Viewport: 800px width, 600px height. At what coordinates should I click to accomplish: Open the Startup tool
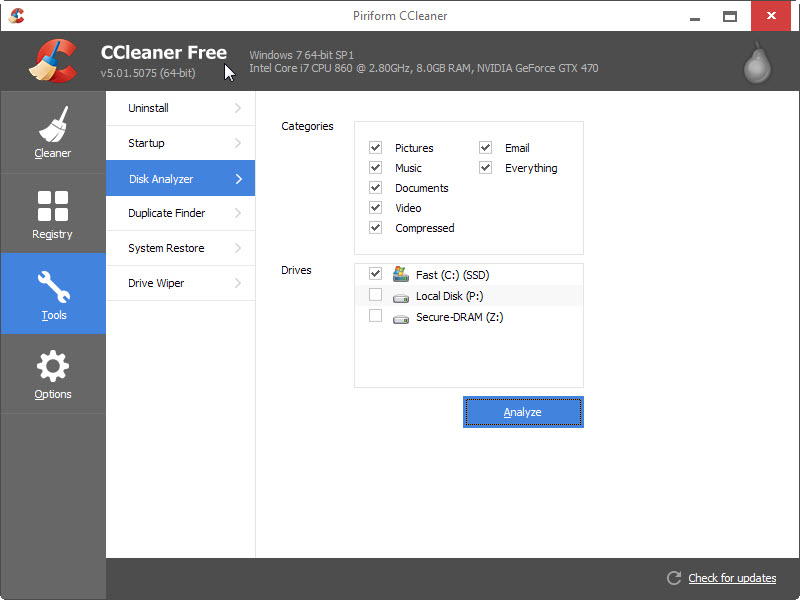point(181,143)
